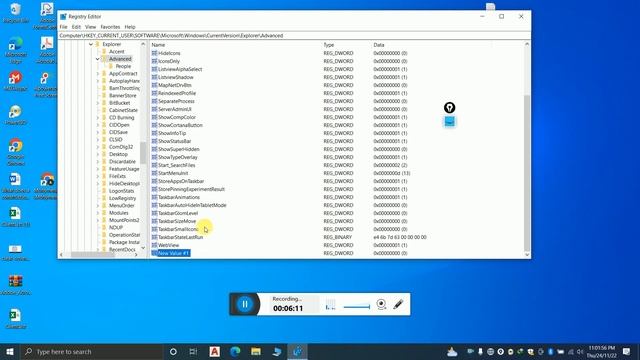This screenshot has width=640, height=360.
Task: Open the notification center icon
Action: point(627,351)
